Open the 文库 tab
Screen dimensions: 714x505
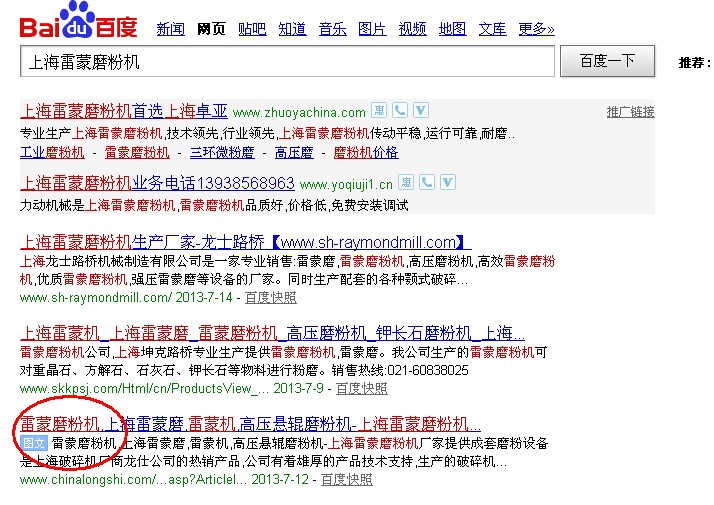[x=493, y=29]
